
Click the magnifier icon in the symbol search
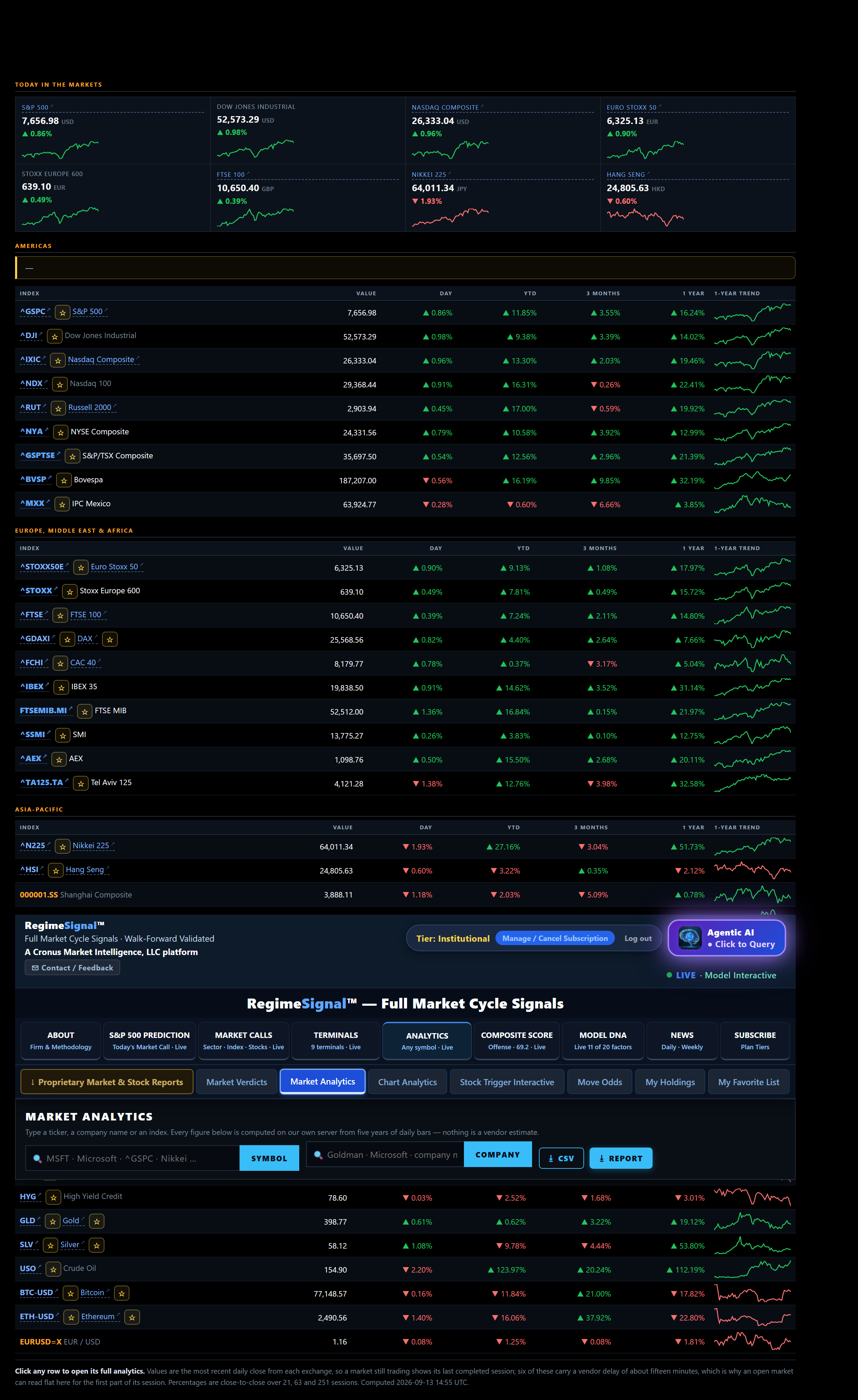click(x=37, y=1158)
